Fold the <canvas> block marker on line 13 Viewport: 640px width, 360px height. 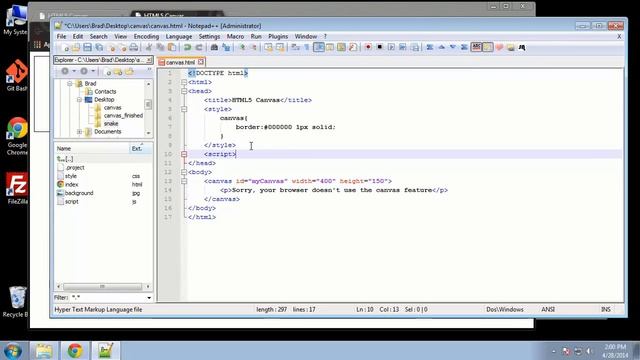point(184,181)
